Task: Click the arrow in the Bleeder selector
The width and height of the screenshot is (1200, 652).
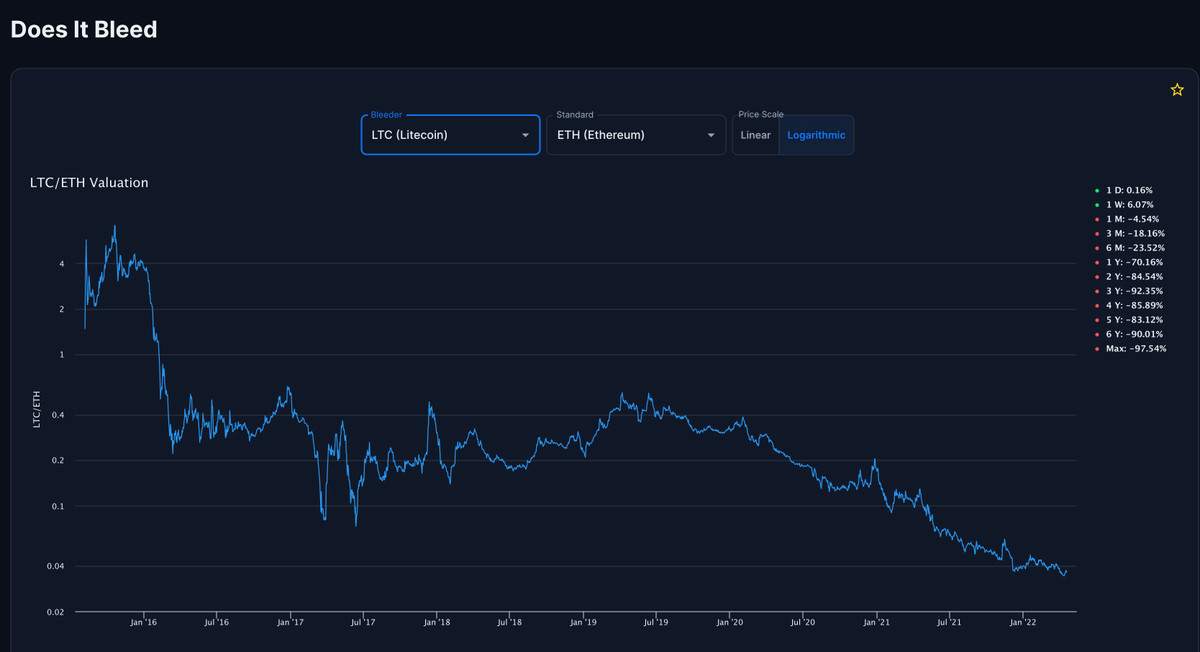Action: tap(526, 136)
